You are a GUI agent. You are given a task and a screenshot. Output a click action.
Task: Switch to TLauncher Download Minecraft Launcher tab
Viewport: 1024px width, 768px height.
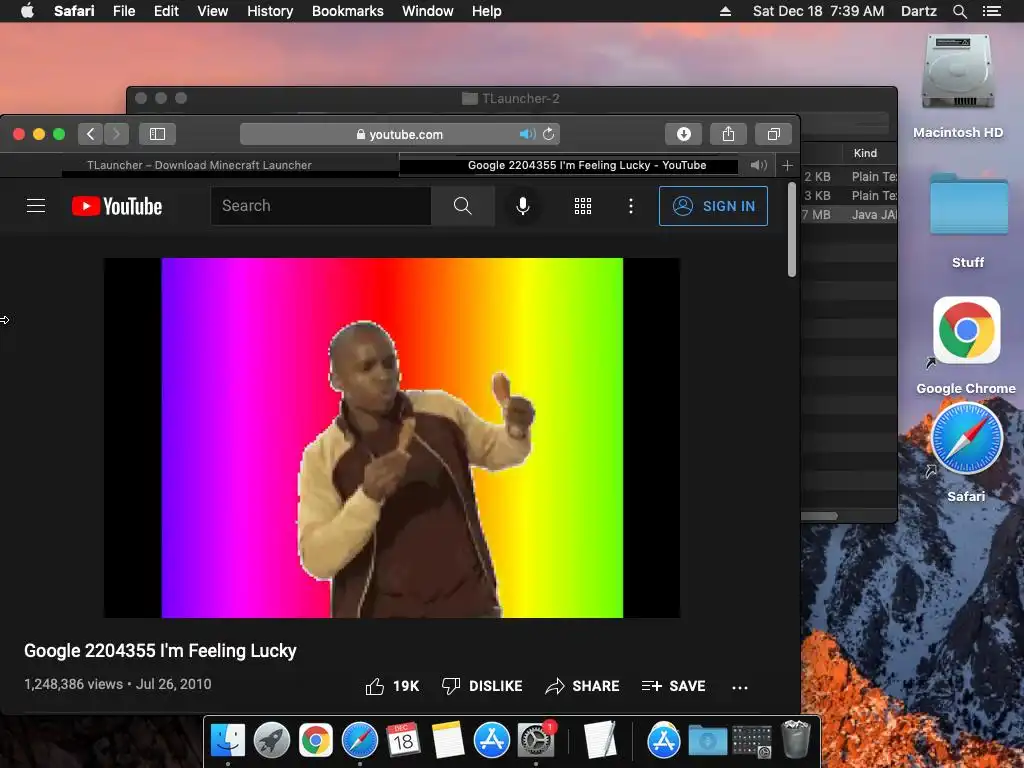click(199, 165)
